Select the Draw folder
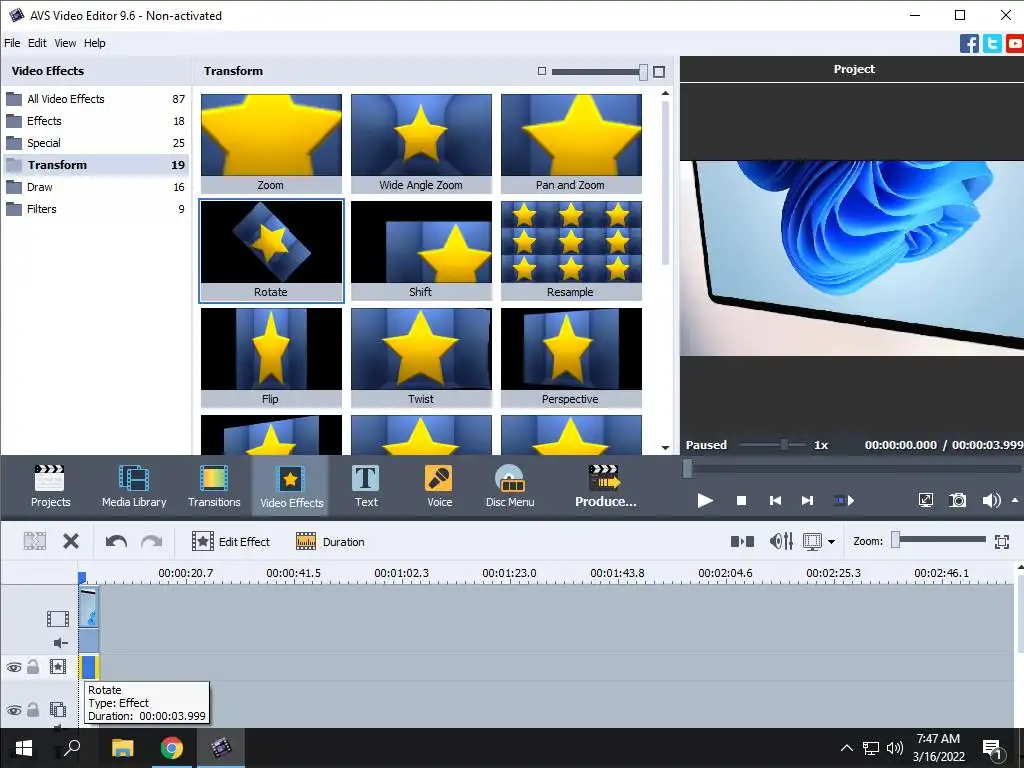Image resolution: width=1024 pixels, height=768 pixels. 96,187
